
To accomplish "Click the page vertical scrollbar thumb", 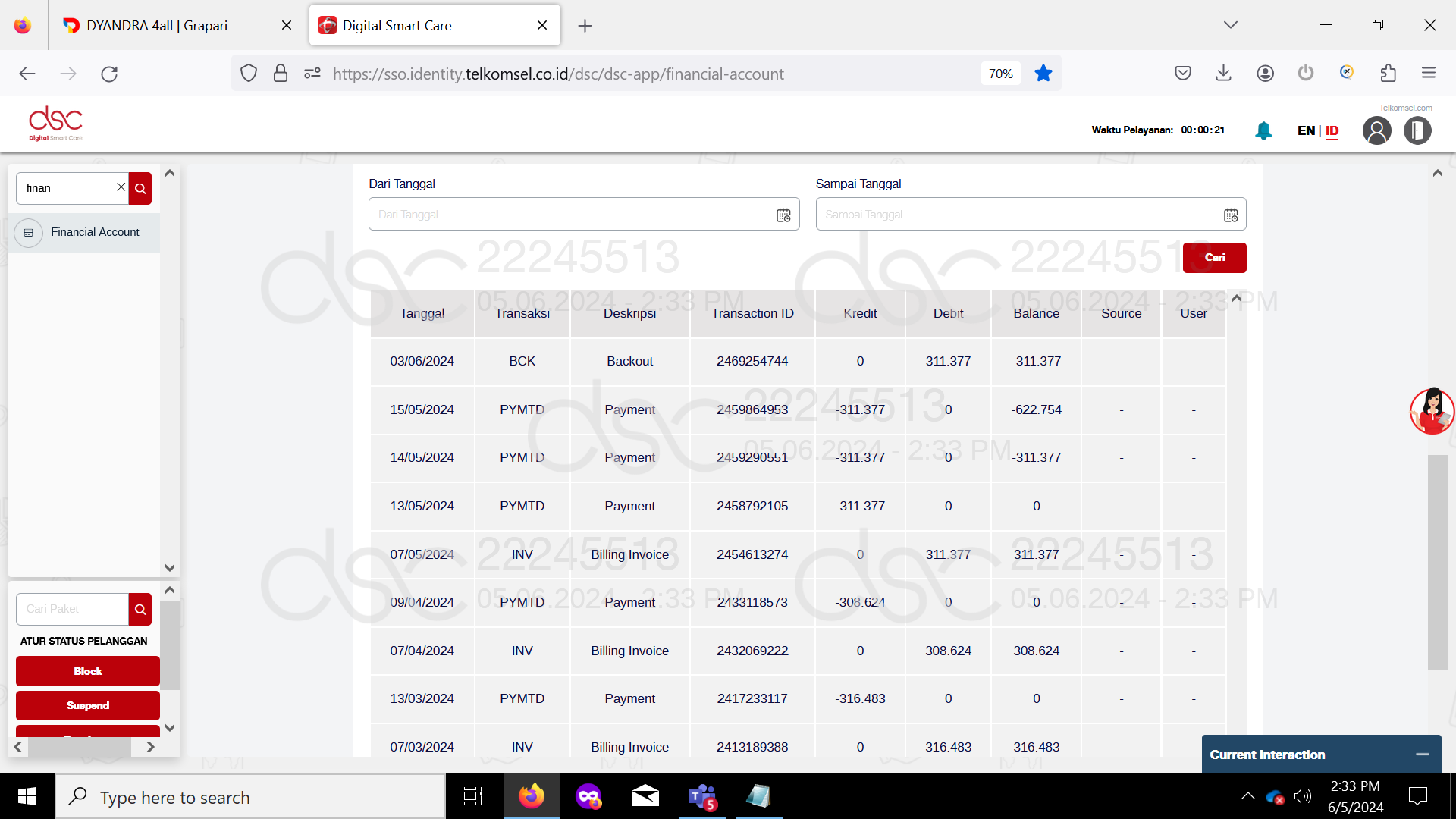I will click(1437, 561).
